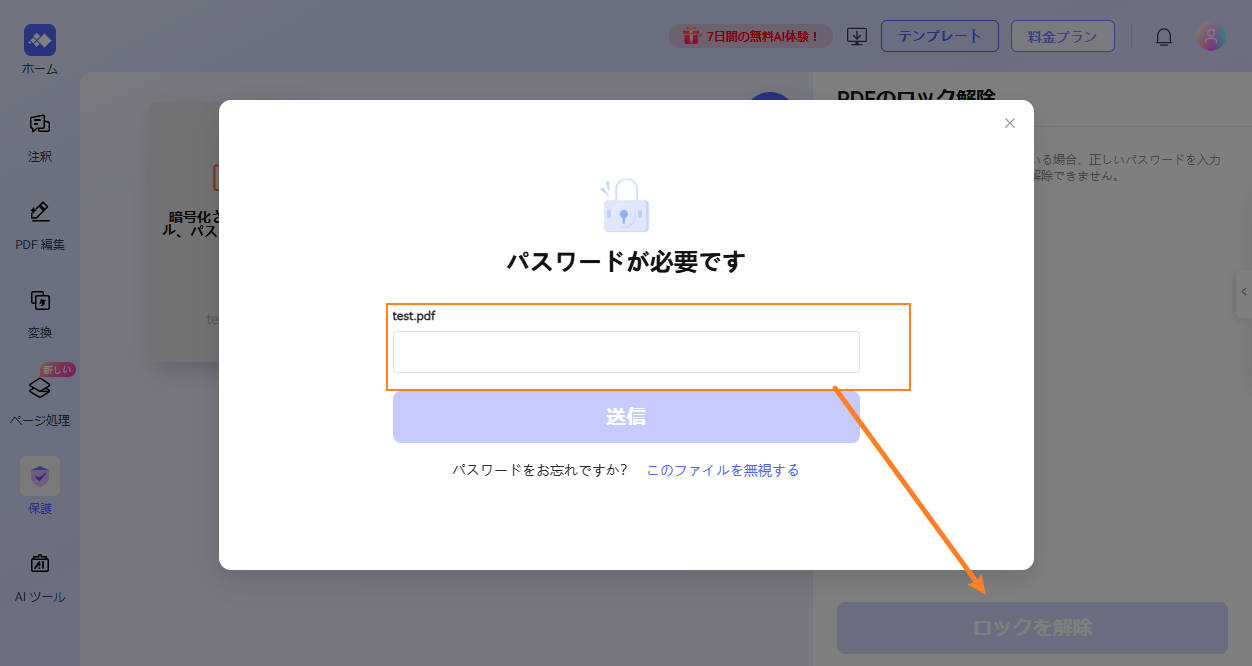1252x666 pixels.
Task: Open the 料金プラン pricing page
Action: [x=1062, y=36]
